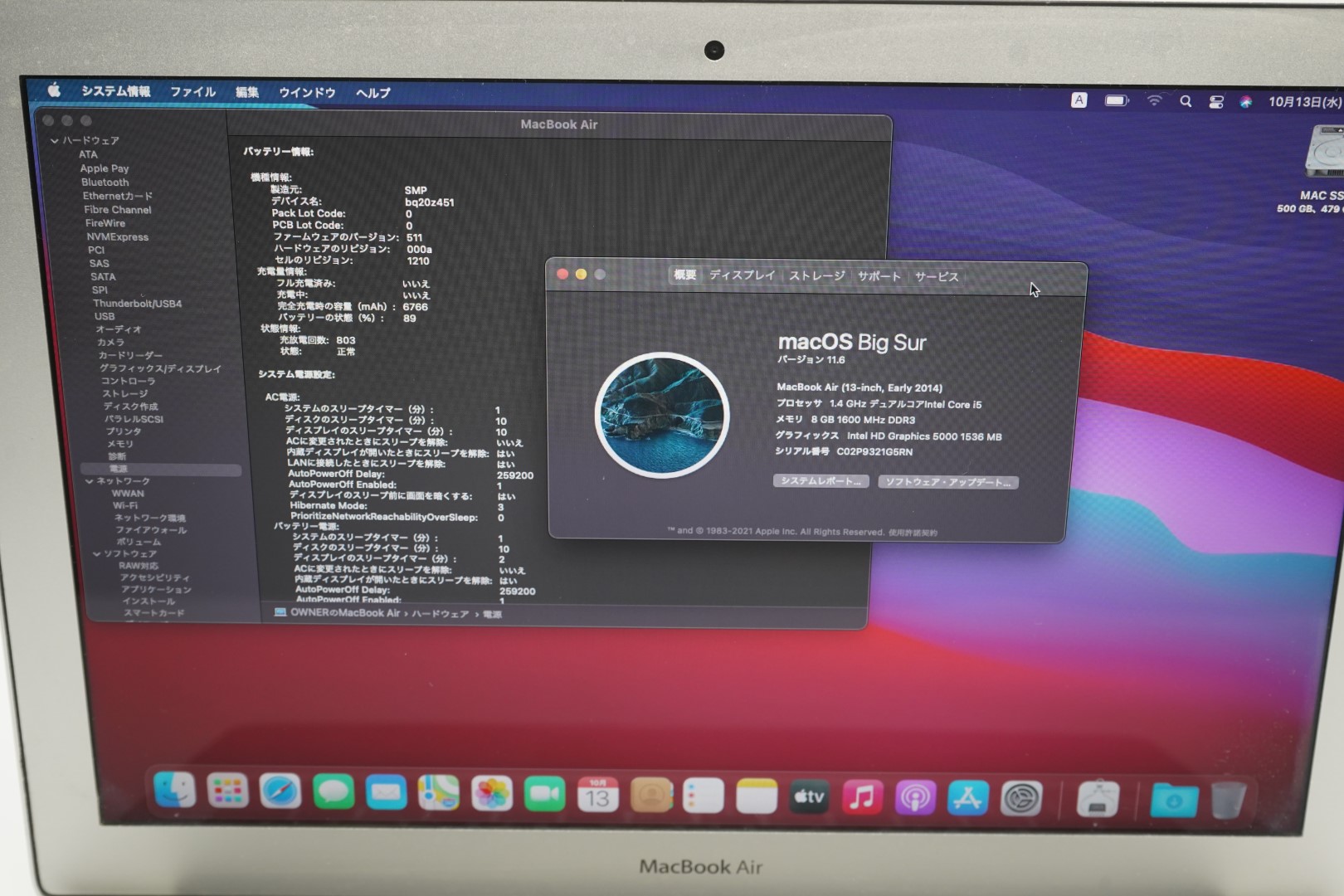1344x896 pixels.
Task: Collapse the ハードウェア section
Action: click(x=55, y=140)
